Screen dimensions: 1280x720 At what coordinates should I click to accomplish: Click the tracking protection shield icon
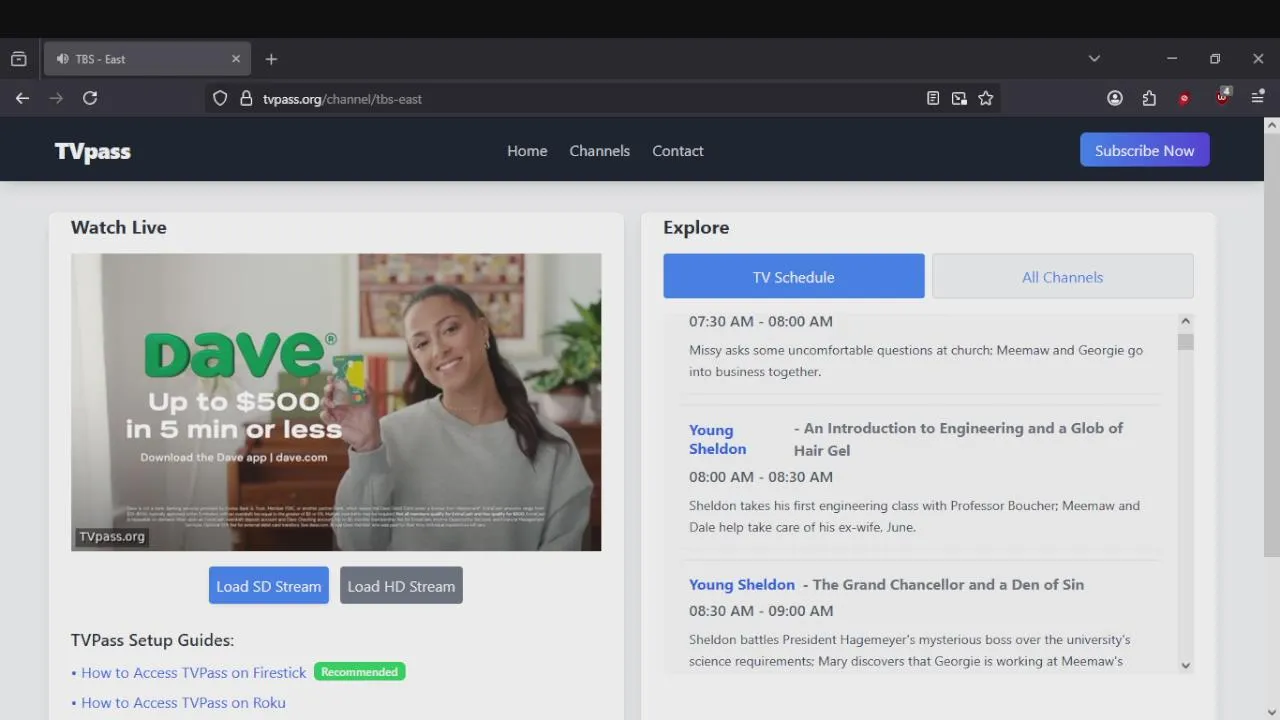[x=220, y=98]
